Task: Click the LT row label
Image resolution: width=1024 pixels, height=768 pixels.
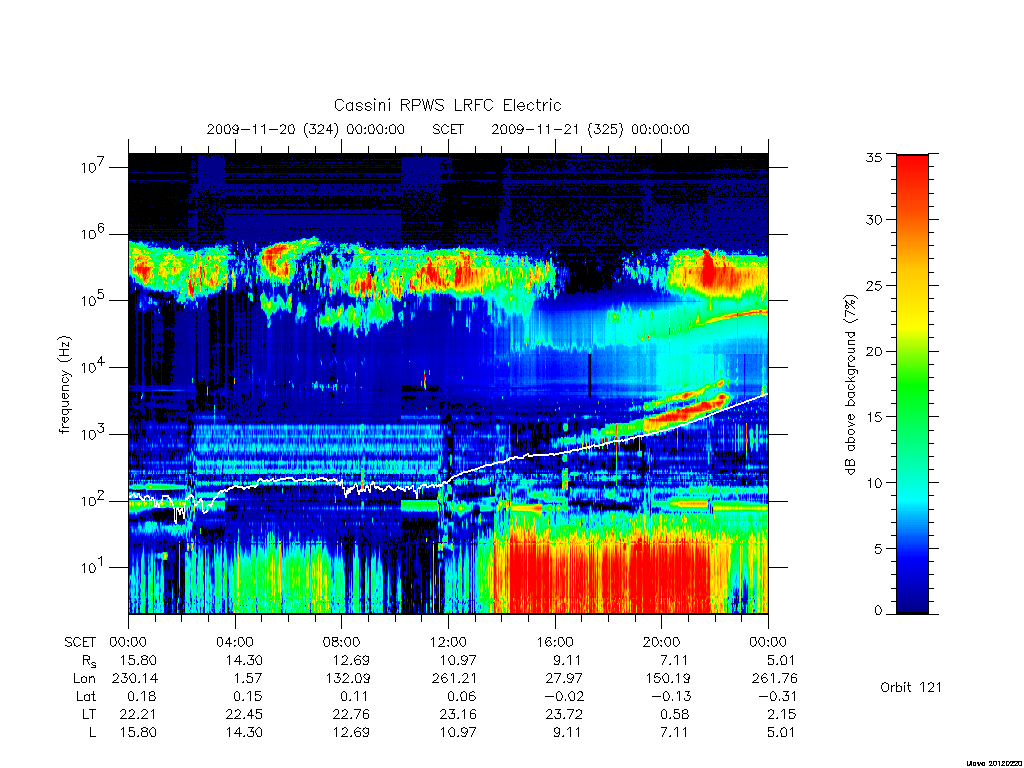Action: point(89,714)
